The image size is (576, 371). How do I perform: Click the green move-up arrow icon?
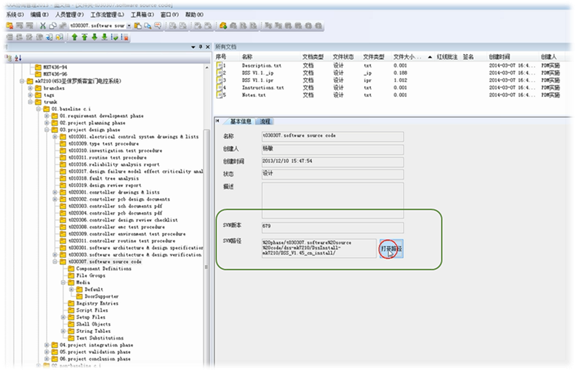click(75, 37)
